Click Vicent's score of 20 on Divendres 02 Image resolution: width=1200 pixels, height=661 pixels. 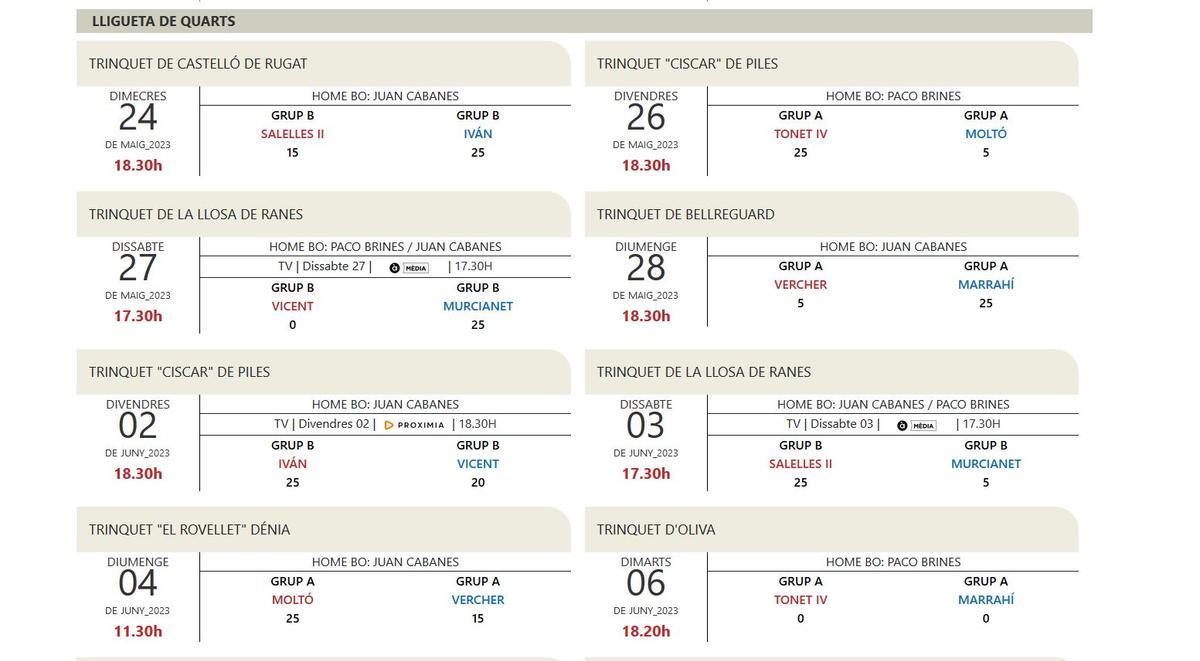[478, 482]
